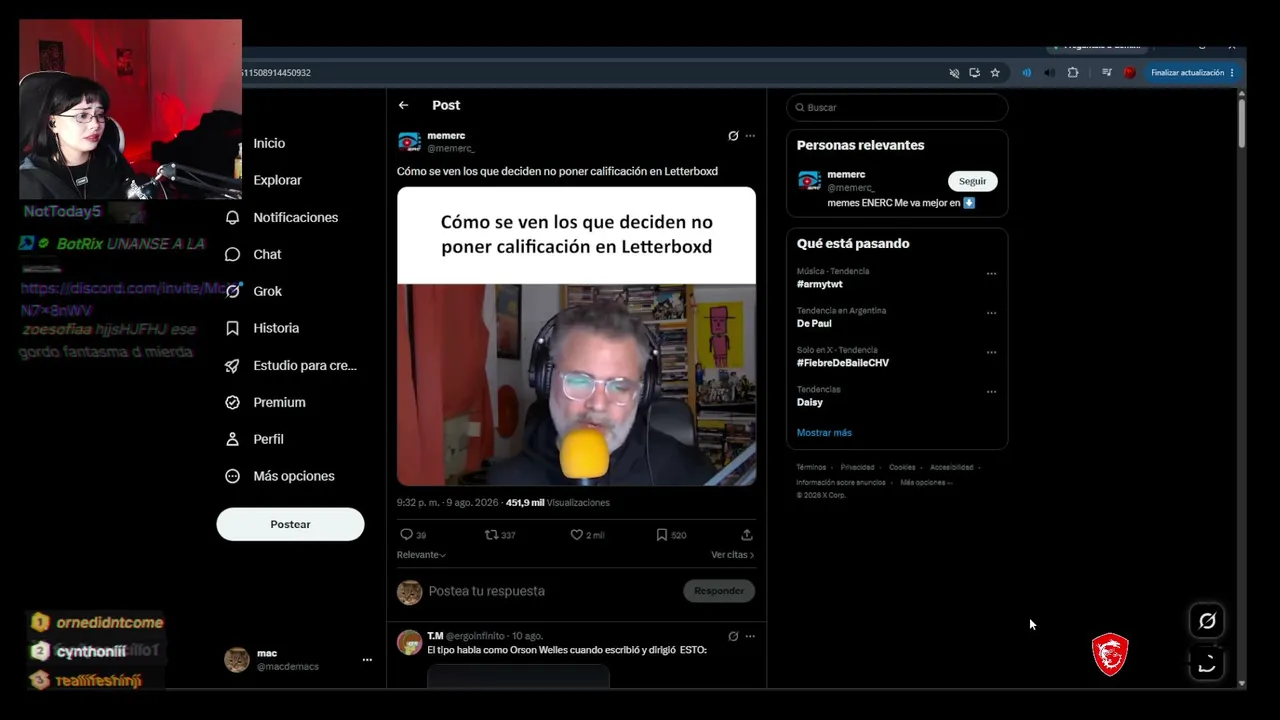
Task: Click the share icon on the post
Action: pyautogui.click(x=746, y=535)
